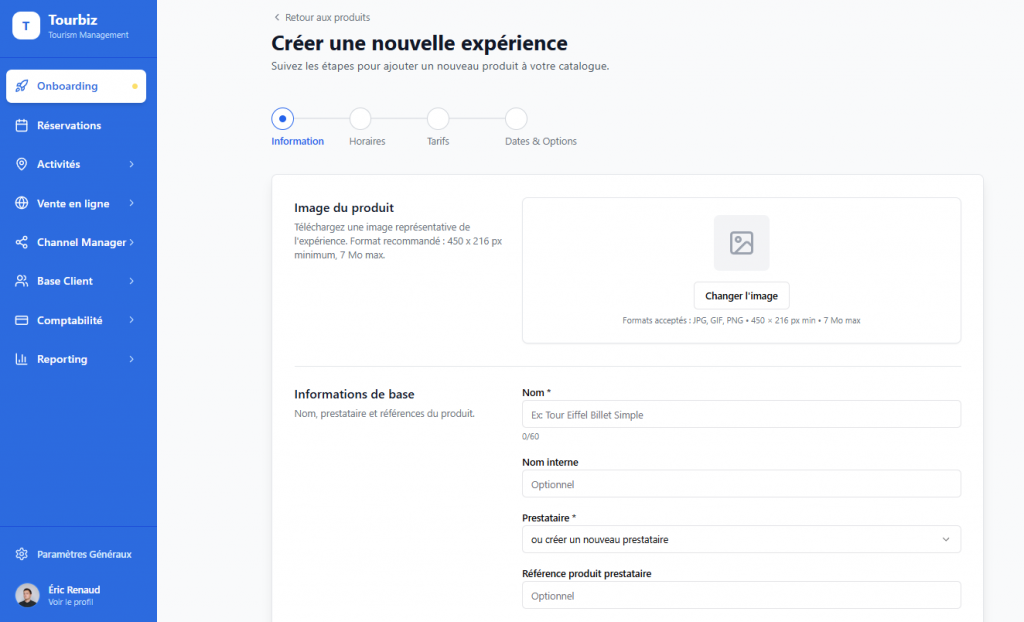The width and height of the screenshot is (1024, 622).
Task: Click the Nom input field
Action: pos(741,414)
